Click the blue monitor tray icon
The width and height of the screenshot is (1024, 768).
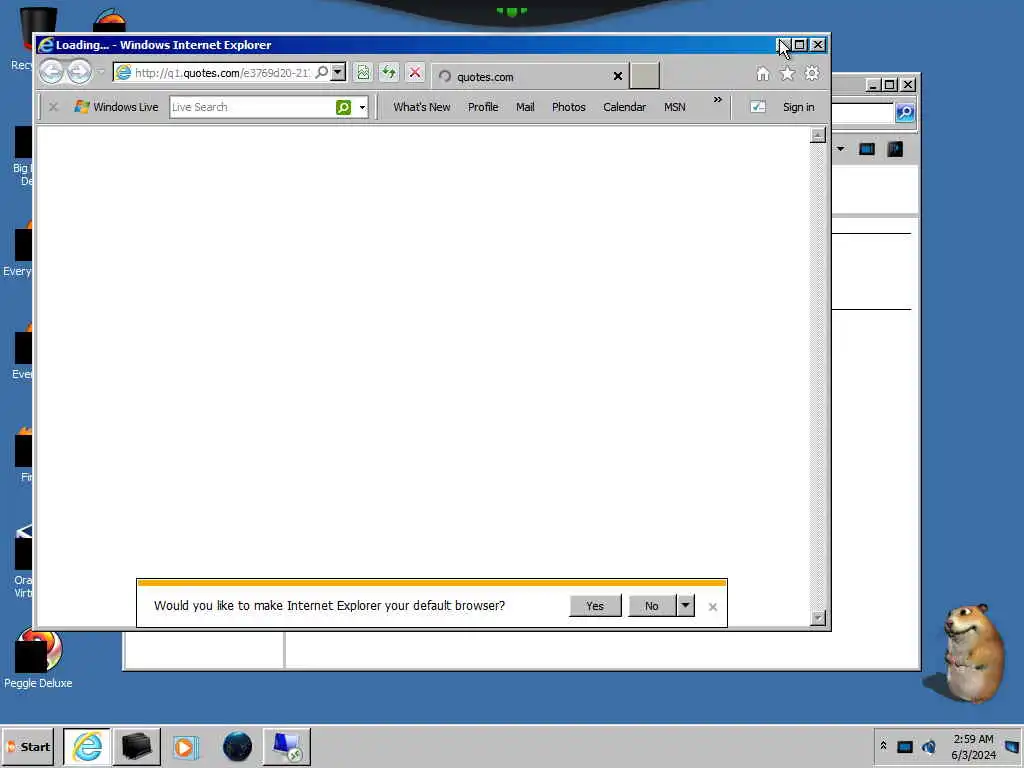(x=904, y=746)
